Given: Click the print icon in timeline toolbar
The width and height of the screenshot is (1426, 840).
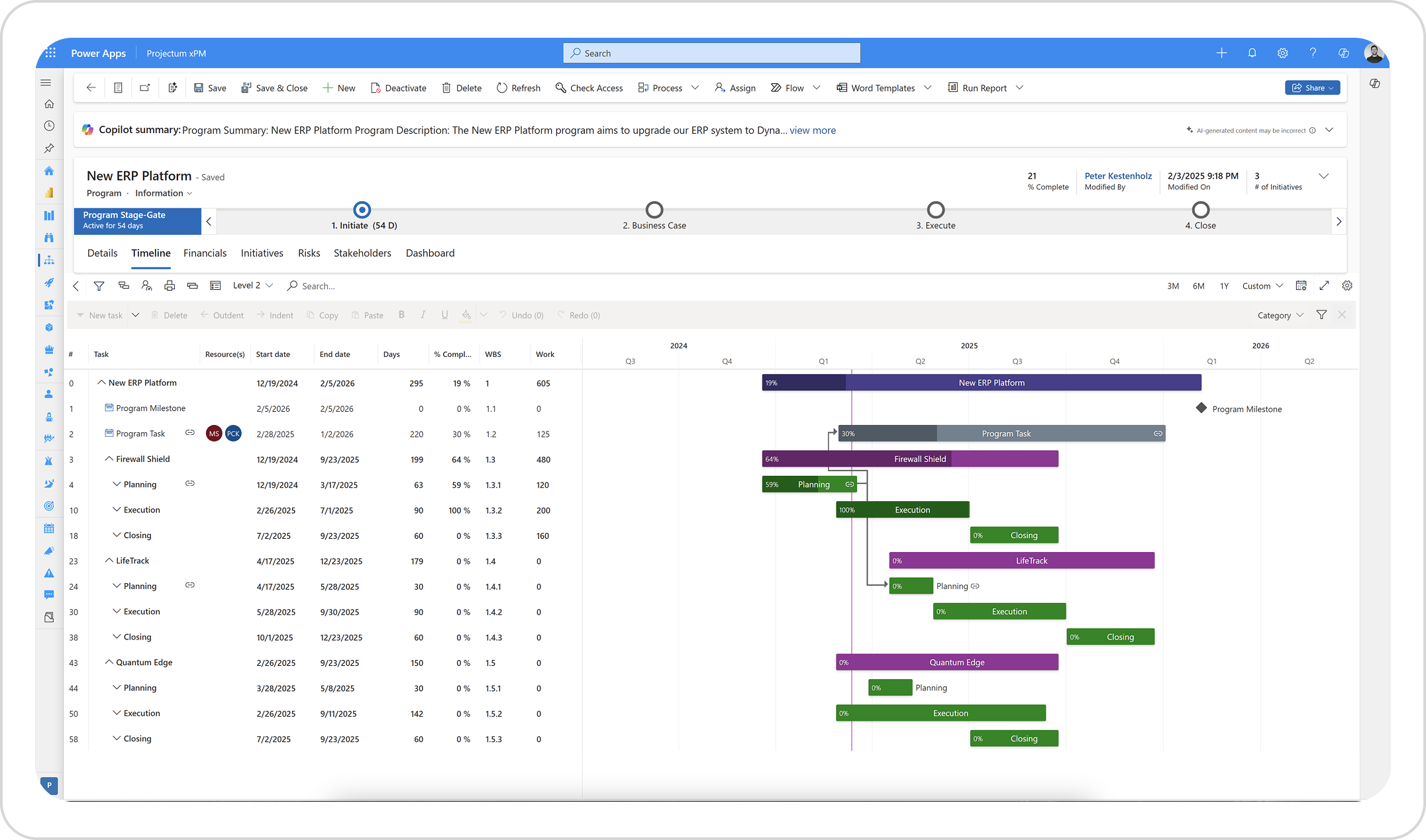Looking at the screenshot, I should coord(170,286).
